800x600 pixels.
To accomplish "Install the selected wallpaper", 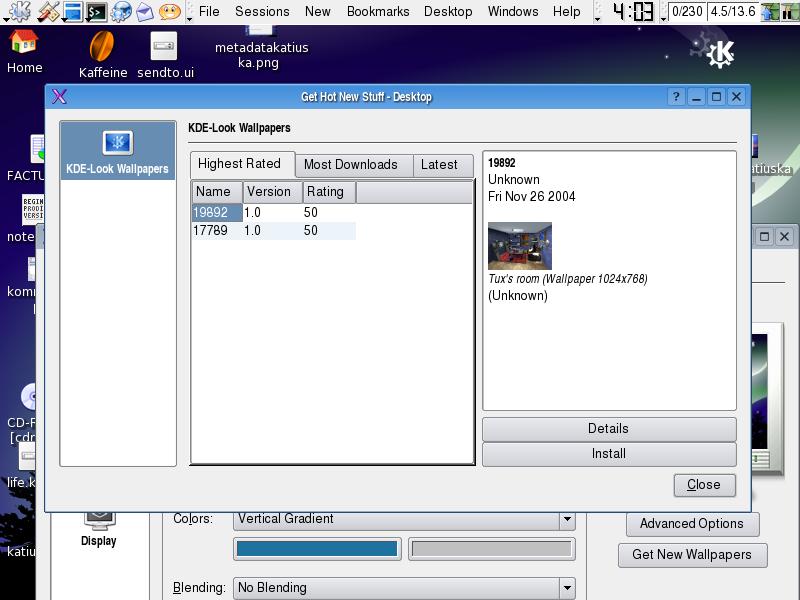I will [x=609, y=454].
